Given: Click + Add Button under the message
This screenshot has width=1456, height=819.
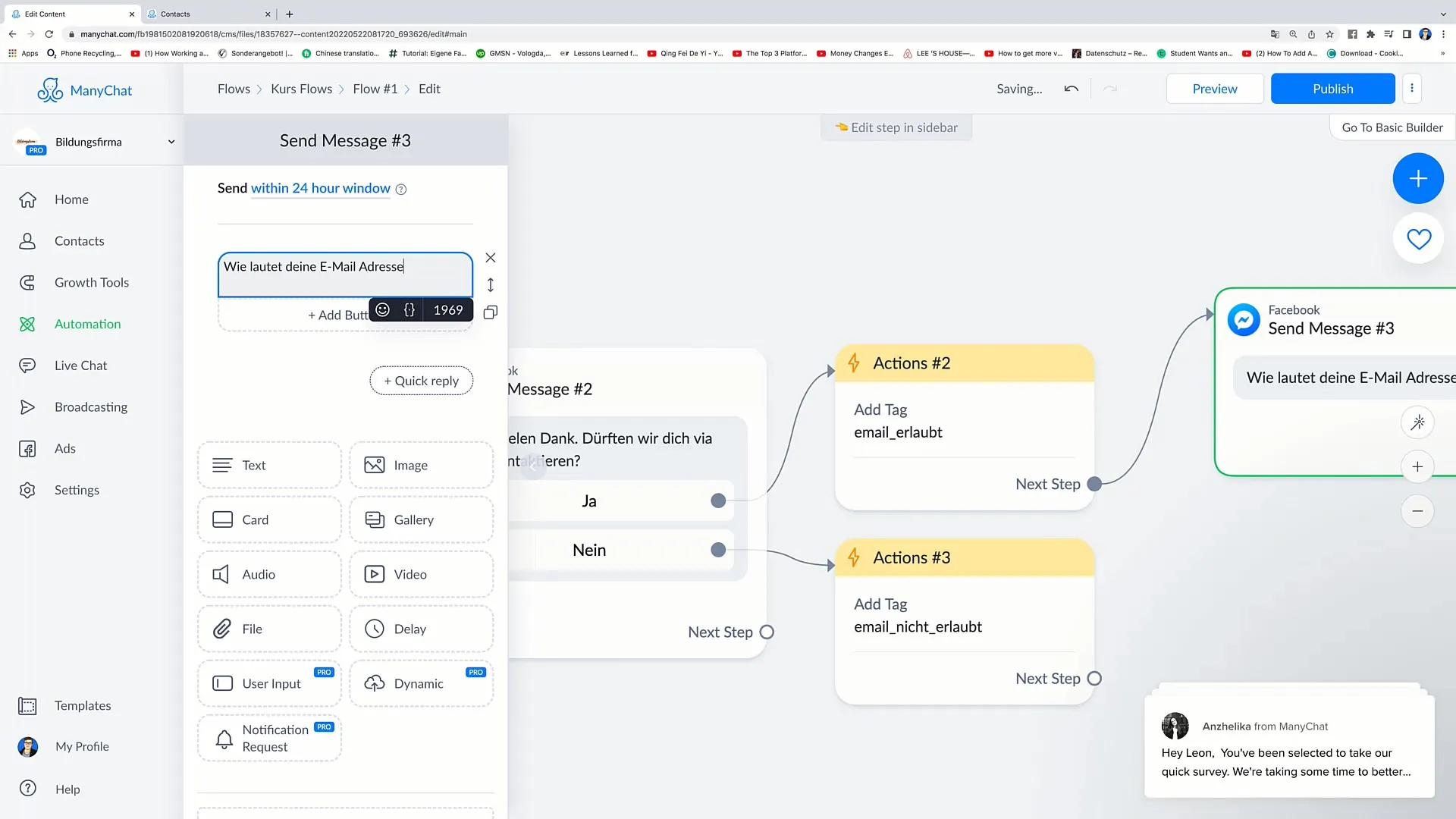Looking at the screenshot, I should click(x=337, y=315).
